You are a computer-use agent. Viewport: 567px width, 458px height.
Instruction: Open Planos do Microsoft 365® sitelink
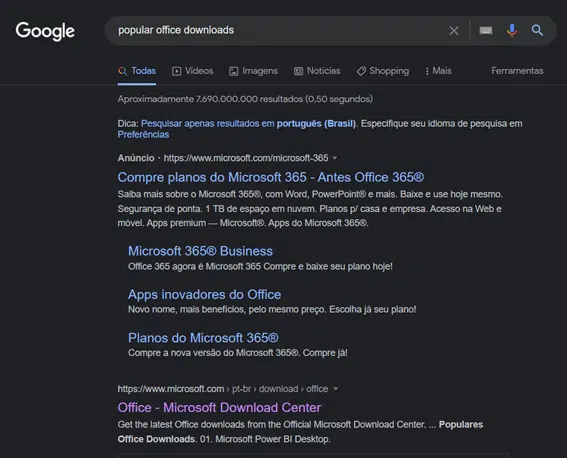click(203, 338)
